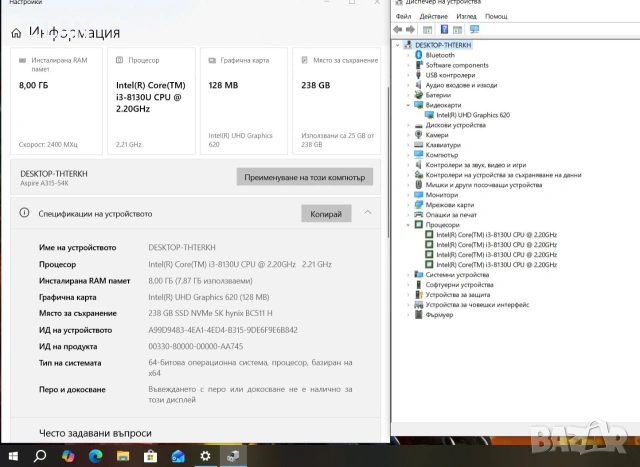Click the scan-for-hardware monitor toolbar icon

point(474,29)
